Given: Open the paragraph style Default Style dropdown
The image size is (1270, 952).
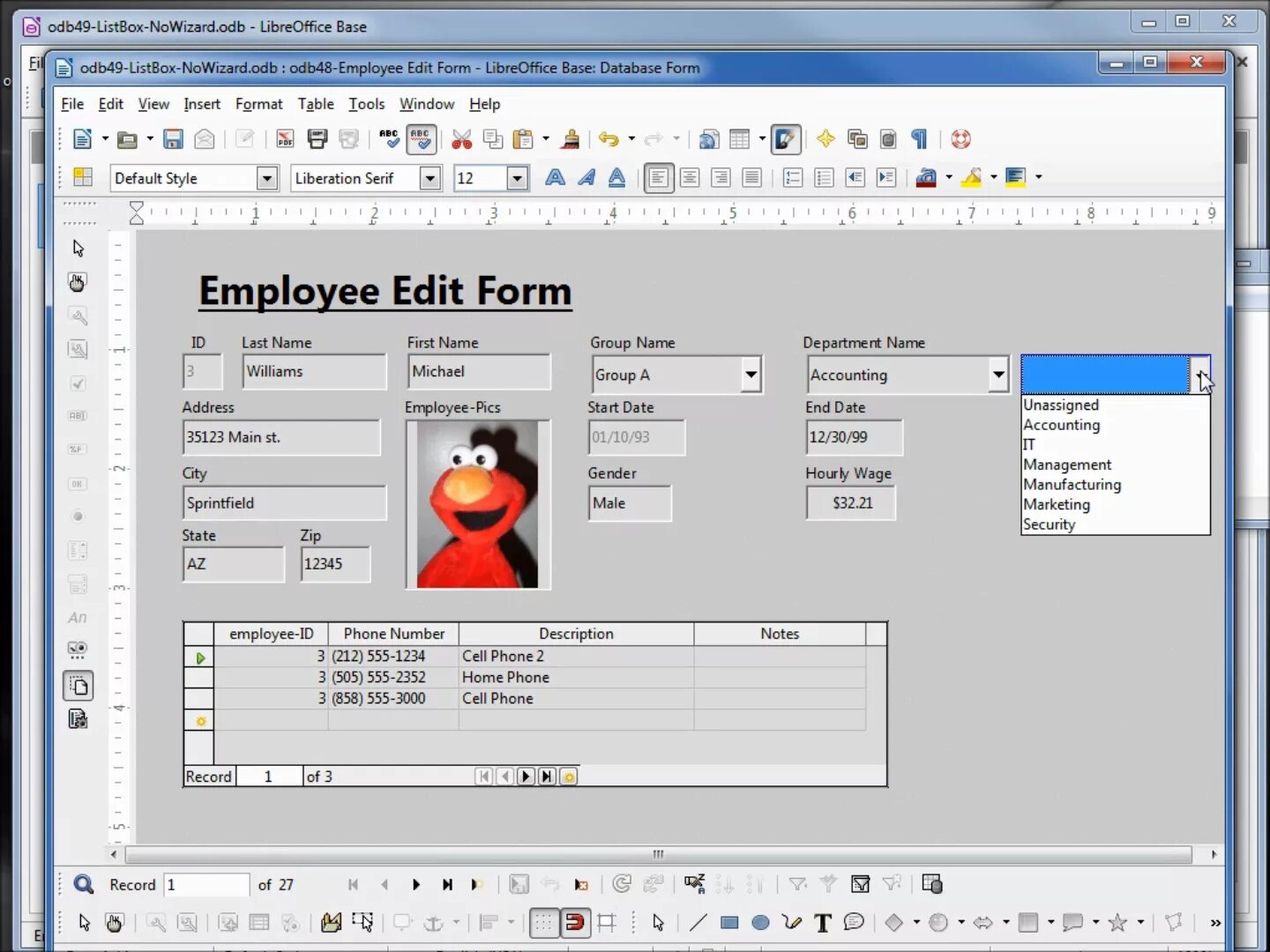Looking at the screenshot, I should click(x=267, y=178).
